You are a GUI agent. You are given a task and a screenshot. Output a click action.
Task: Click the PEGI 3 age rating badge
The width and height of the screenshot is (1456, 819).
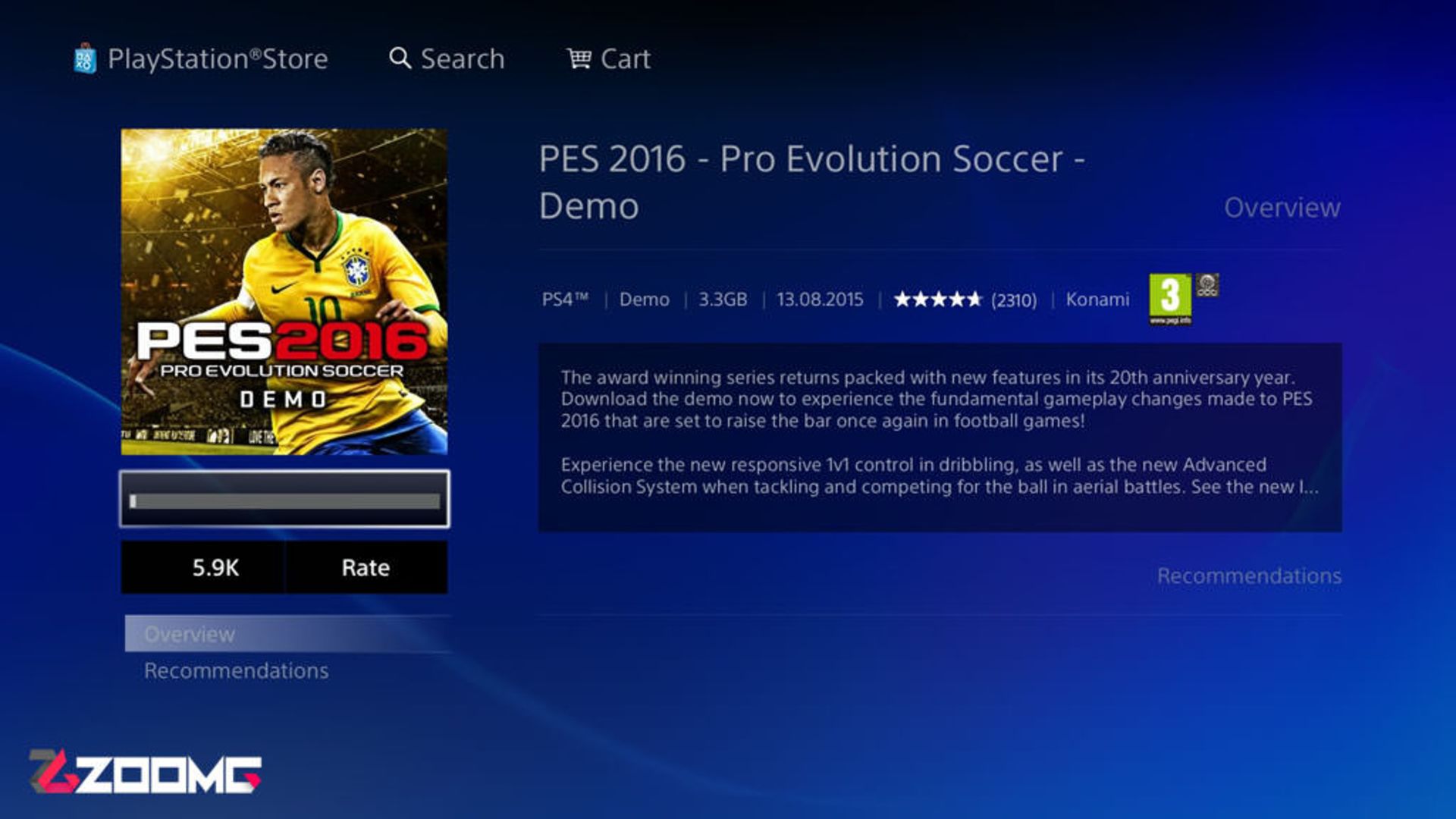click(1170, 299)
